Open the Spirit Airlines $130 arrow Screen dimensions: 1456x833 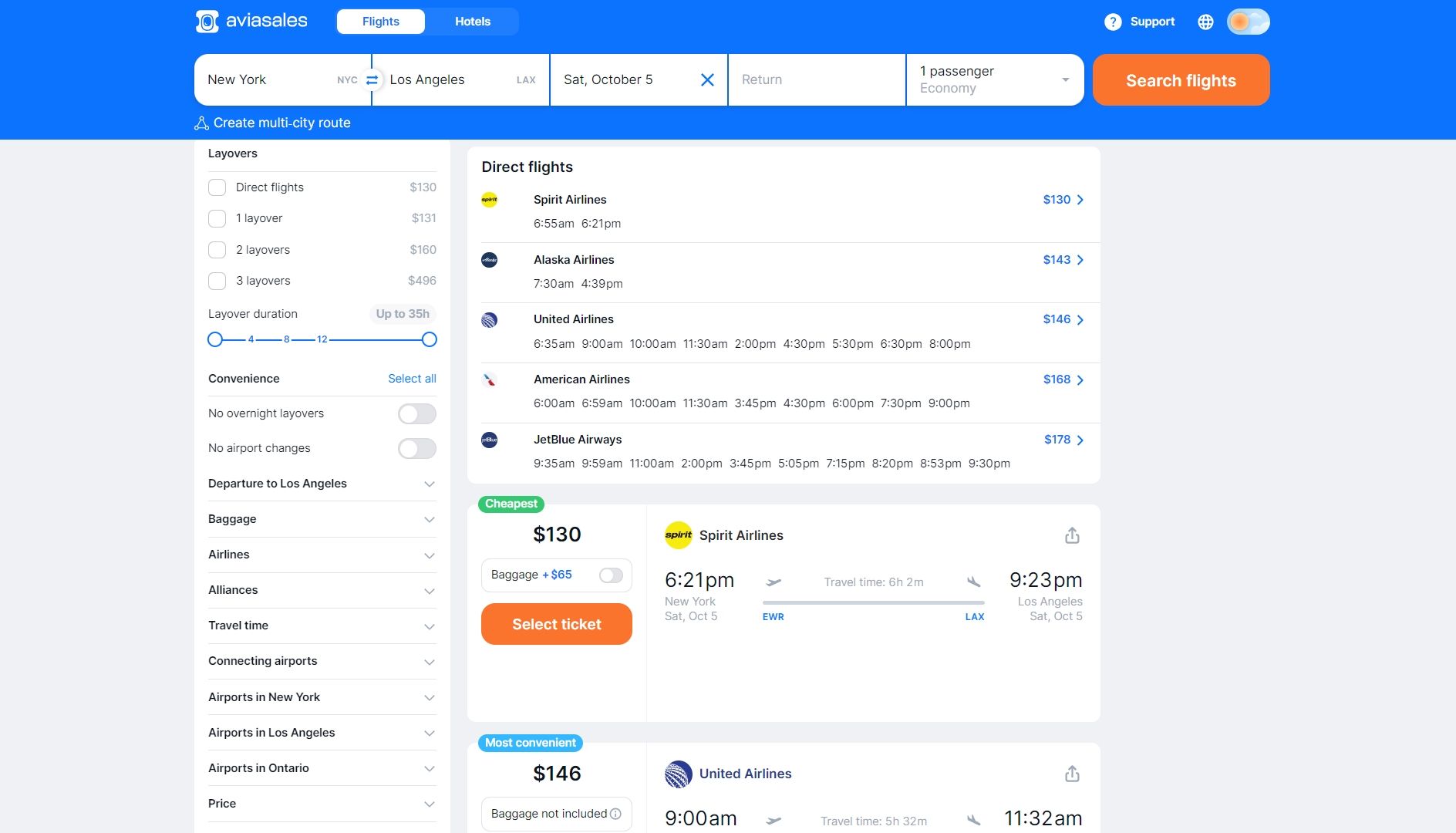(x=1080, y=200)
